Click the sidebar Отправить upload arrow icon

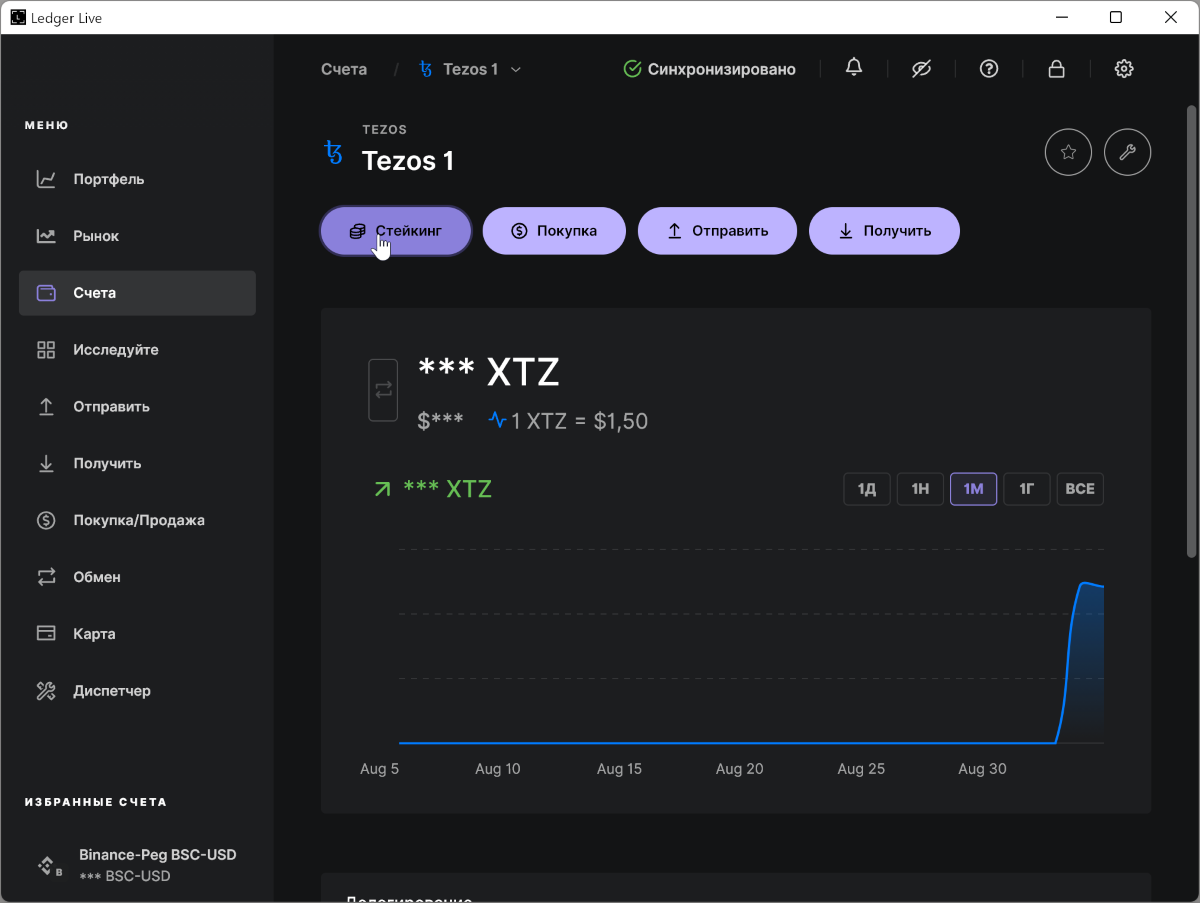point(46,407)
